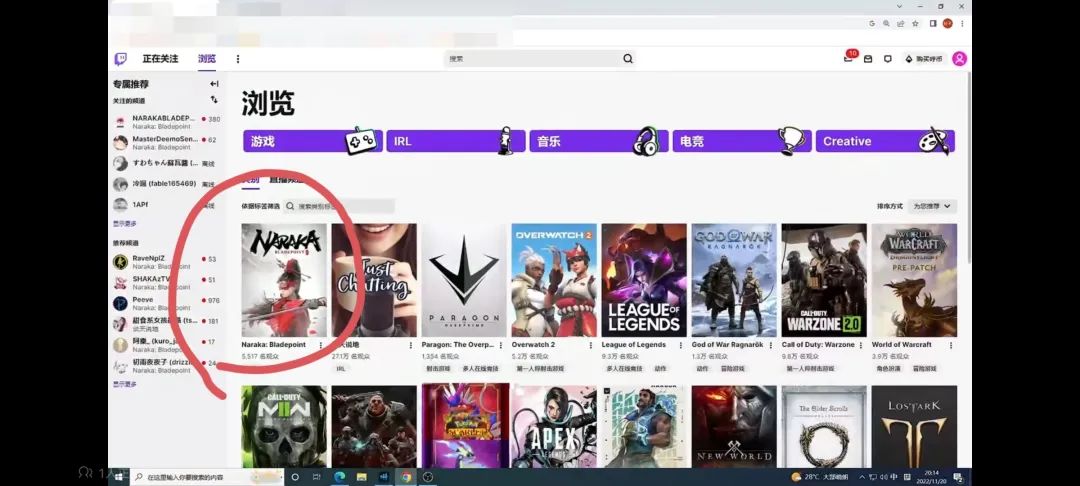Select the 浏览 tab in header

tap(207, 59)
